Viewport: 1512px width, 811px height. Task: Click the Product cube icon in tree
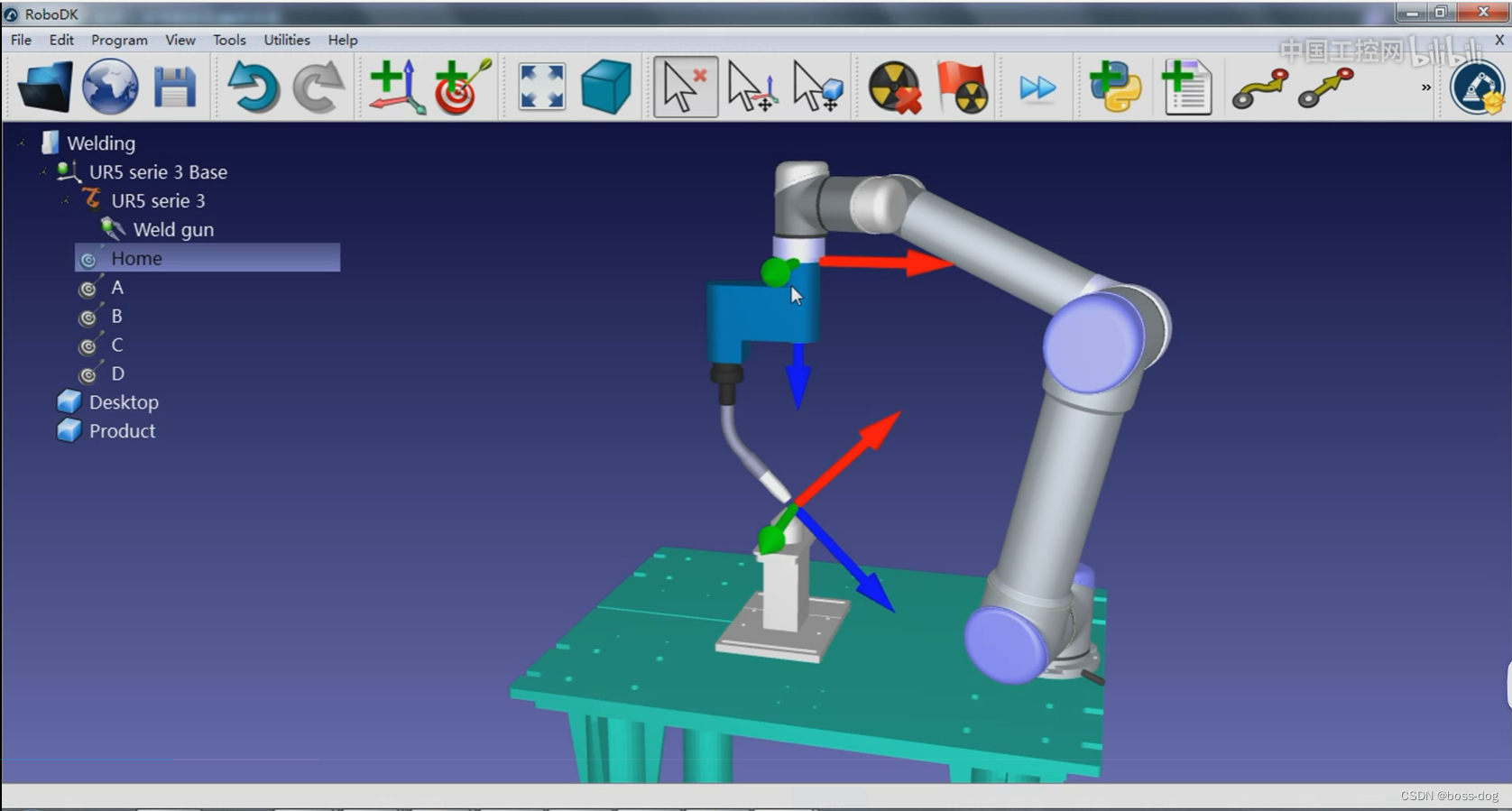[69, 431]
